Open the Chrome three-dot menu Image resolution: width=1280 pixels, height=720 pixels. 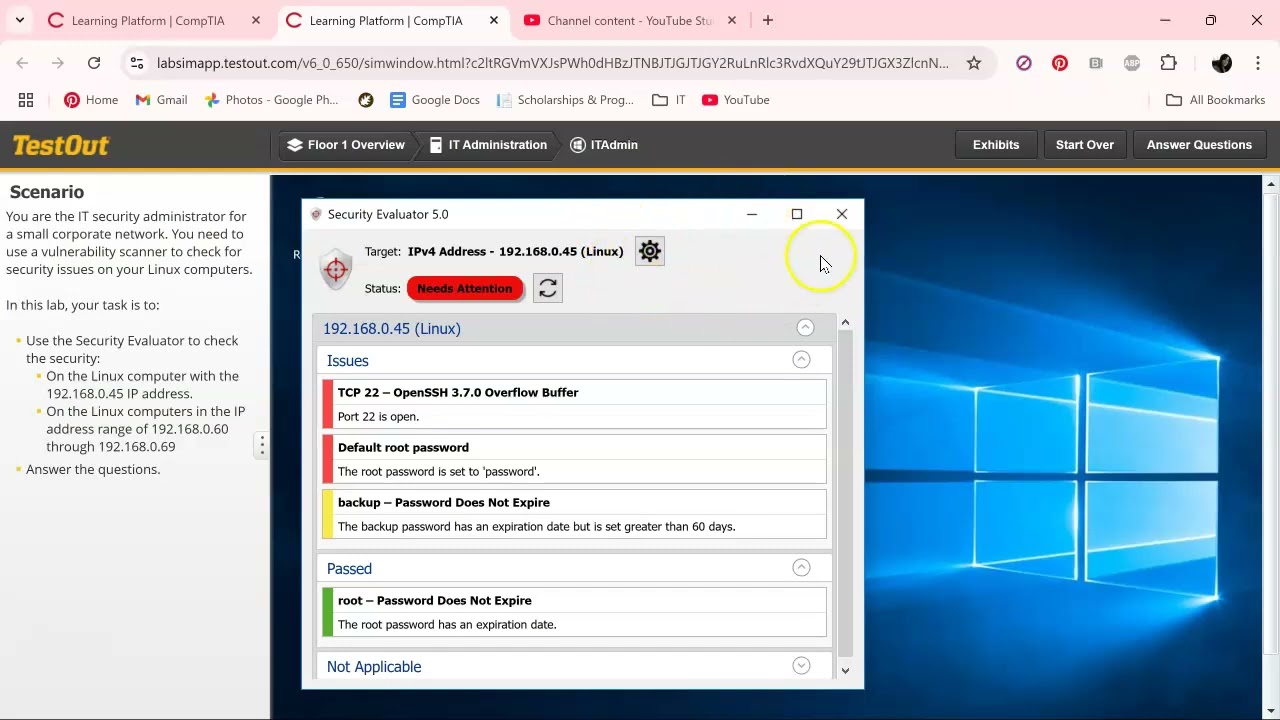[x=1258, y=63]
